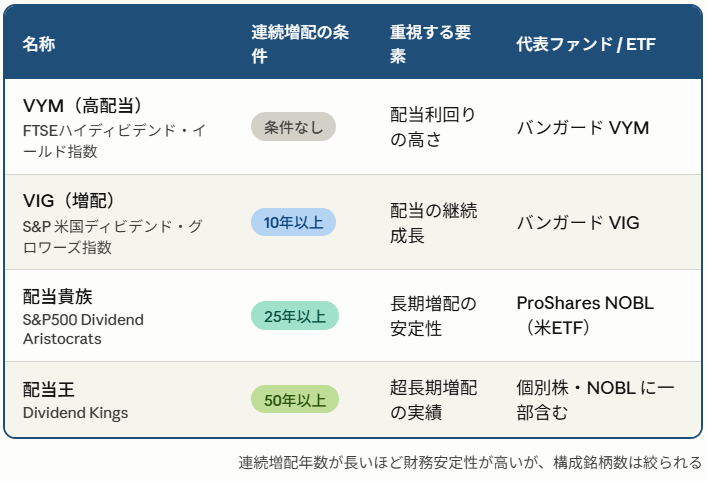707x481 pixels.
Task: Click the footnote caption below the table
Action: point(470,462)
